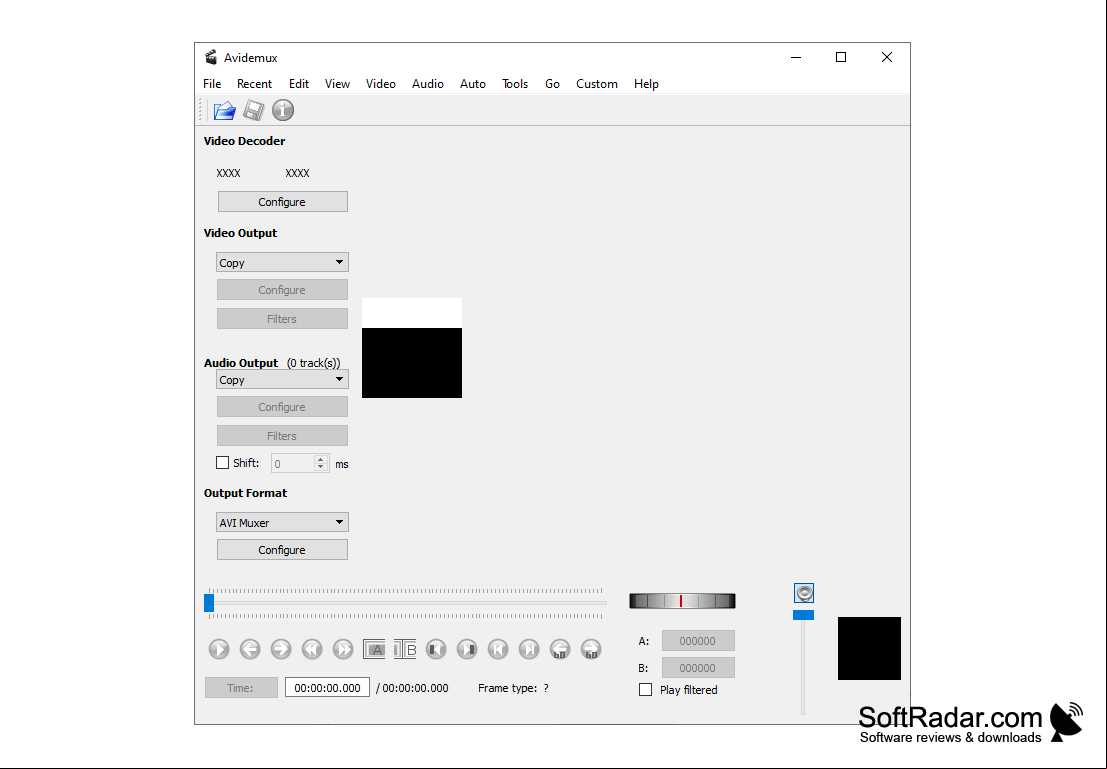Set selection start marker A
1107x769 pixels.
tap(374, 649)
